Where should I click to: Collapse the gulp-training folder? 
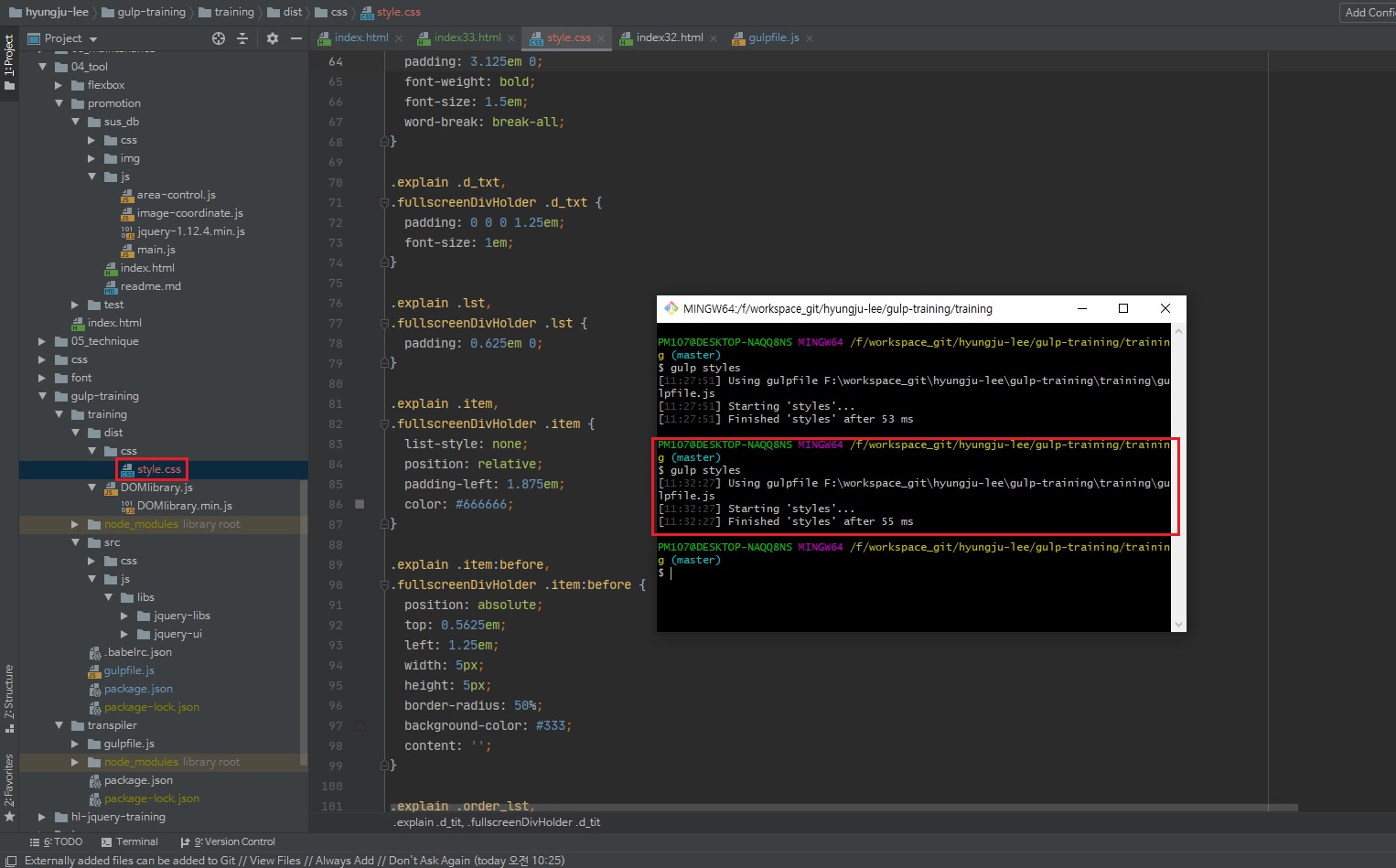(42, 396)
